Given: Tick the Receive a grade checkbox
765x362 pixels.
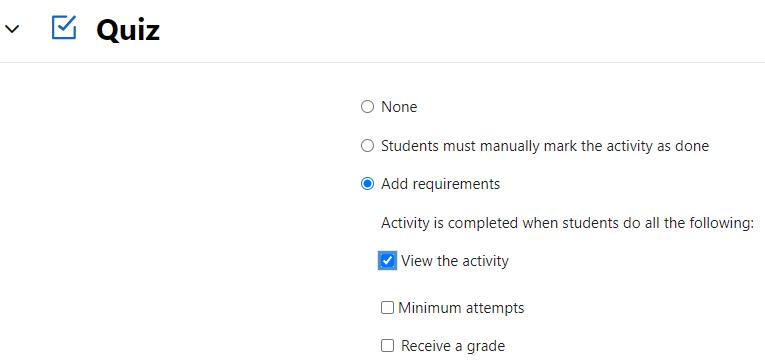Looking at the screenshot, I should click(387, 346).
